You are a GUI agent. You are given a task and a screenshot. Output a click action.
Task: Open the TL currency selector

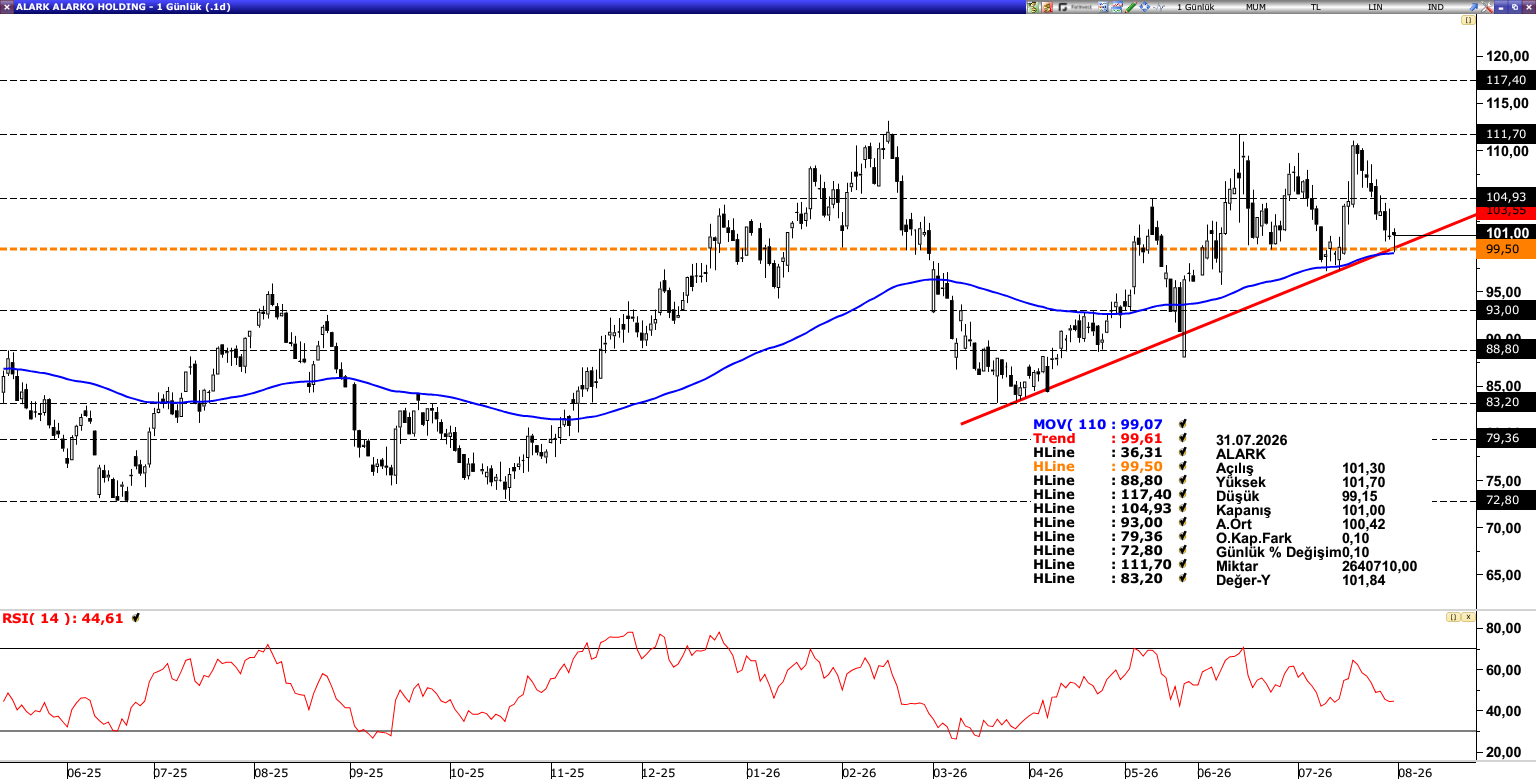pyautogui.click(x=1316, y=7)
